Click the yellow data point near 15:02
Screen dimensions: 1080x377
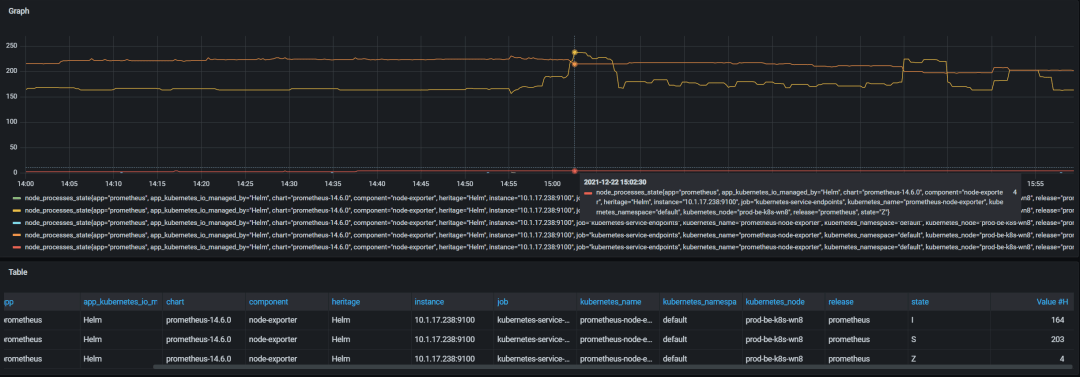pos(574,52)
